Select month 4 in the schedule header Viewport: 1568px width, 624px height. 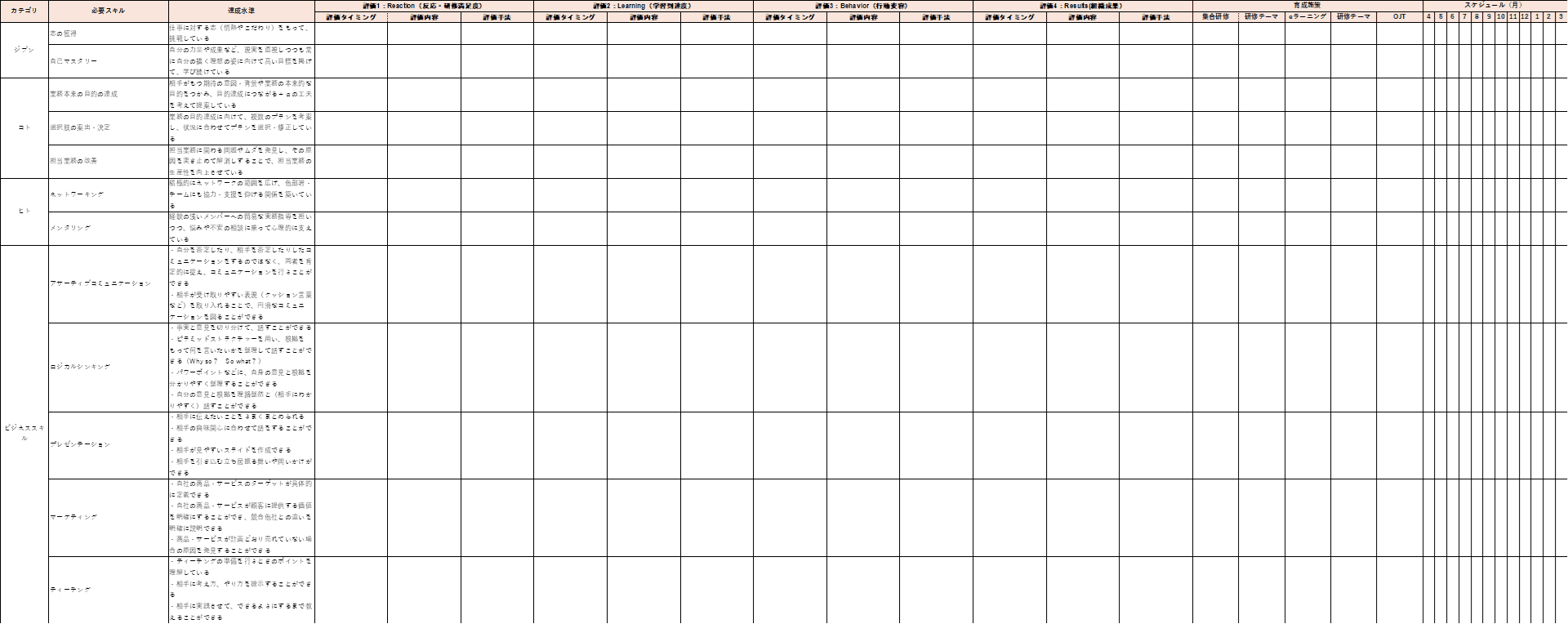[1428, 17]
